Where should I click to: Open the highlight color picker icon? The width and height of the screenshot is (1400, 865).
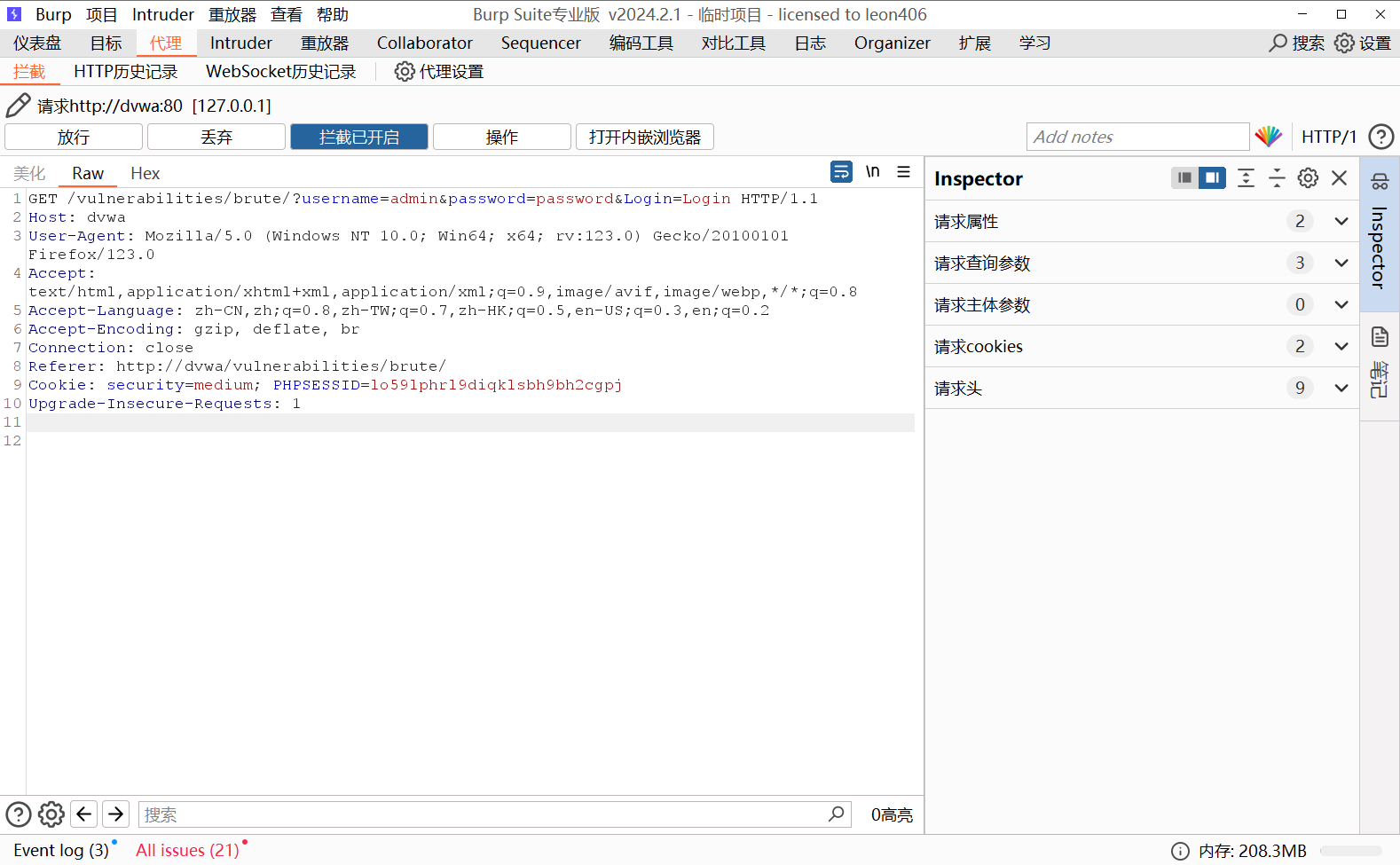[1269, 137]
